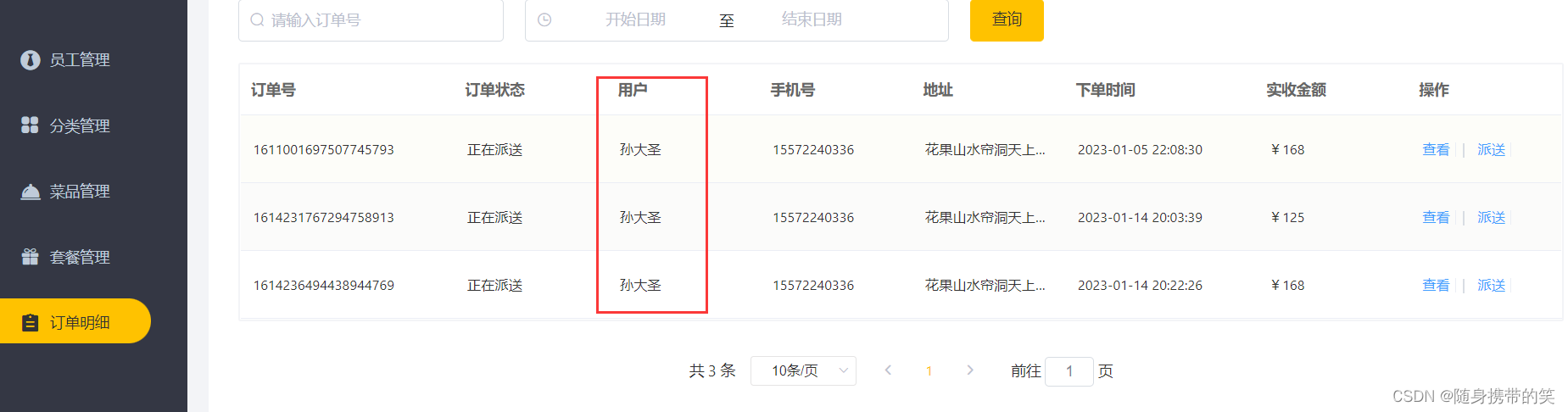1568x412 pixels.
Task: Click the 结束日期 end date field
Action: [x=812, y=19]
